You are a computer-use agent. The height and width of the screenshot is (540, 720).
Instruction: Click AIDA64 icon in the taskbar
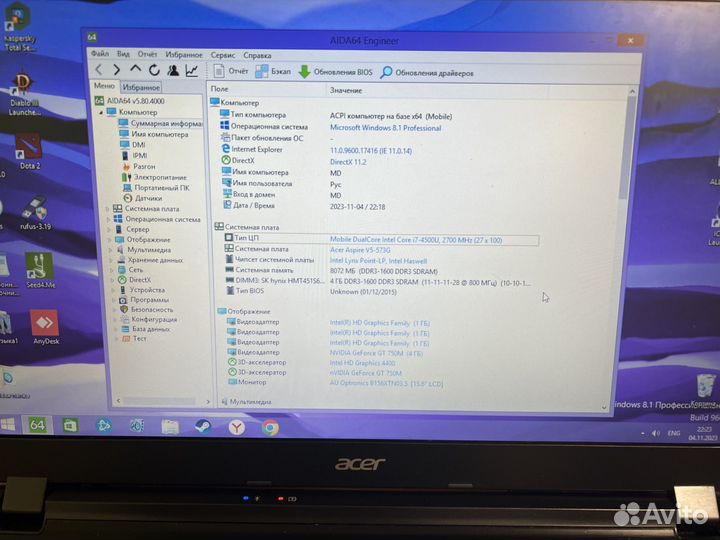point(38,425)
